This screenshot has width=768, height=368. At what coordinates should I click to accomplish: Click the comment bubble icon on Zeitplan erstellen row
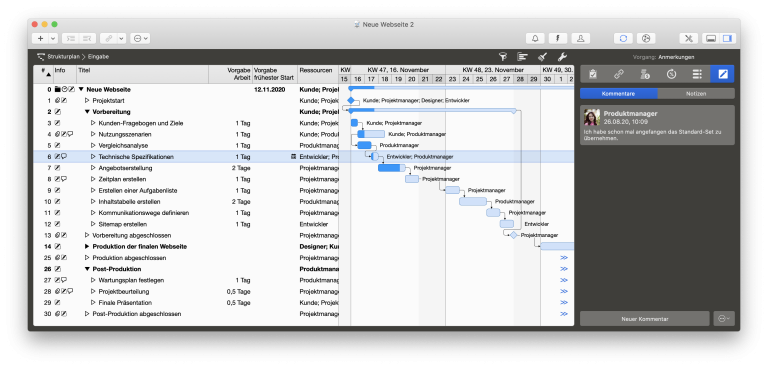64,179
